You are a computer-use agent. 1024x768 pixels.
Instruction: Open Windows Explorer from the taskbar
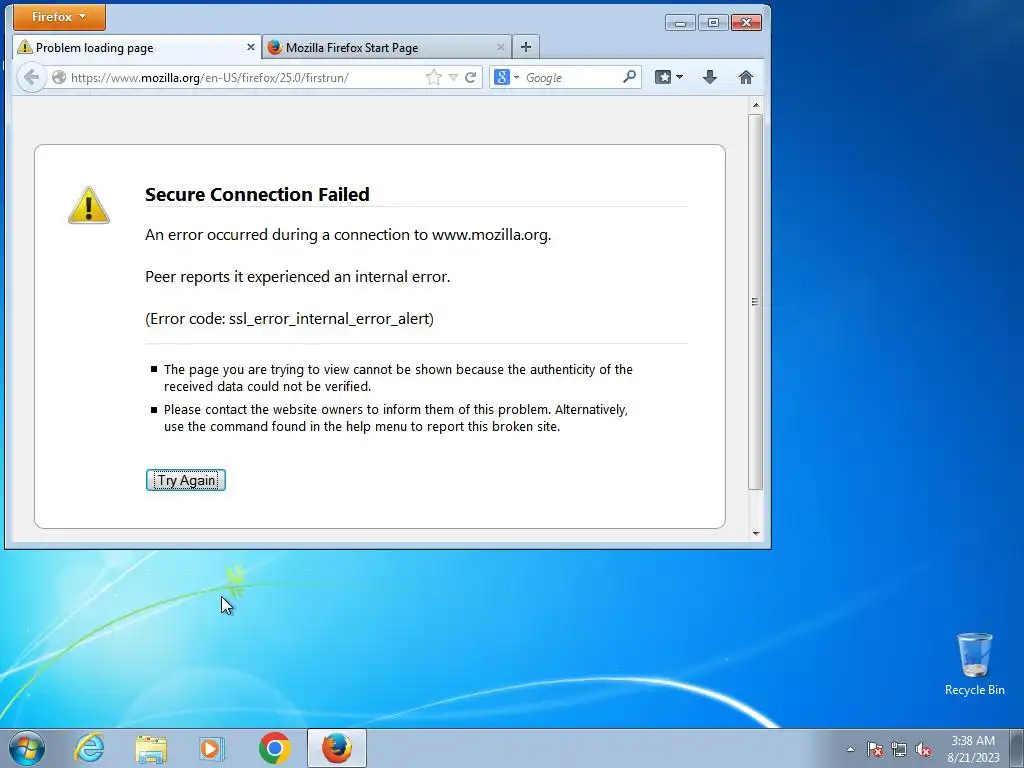[x=151, y=748]
